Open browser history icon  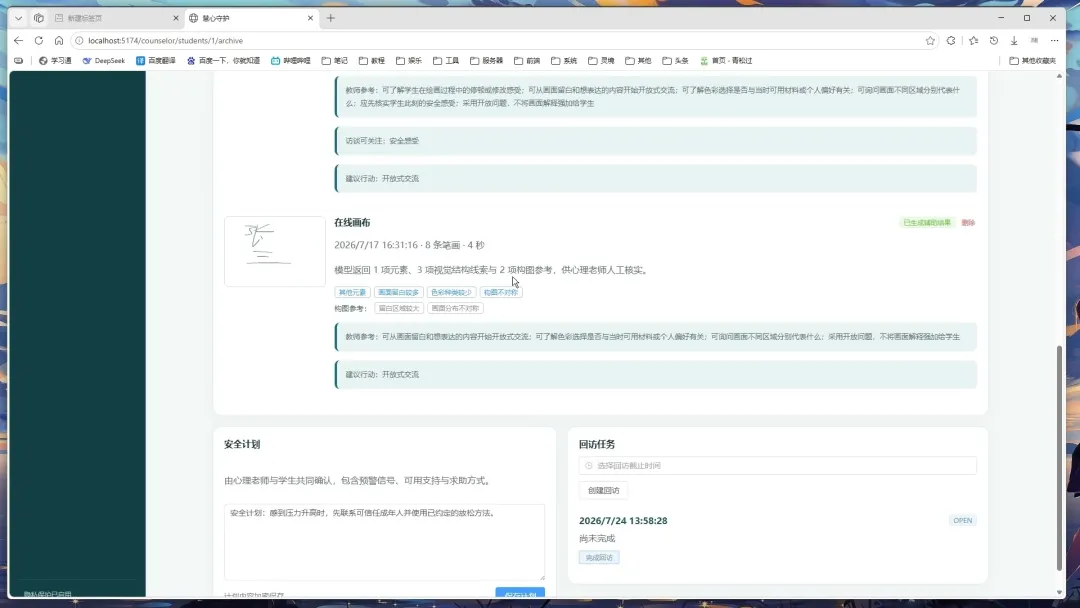coord(994,41)
